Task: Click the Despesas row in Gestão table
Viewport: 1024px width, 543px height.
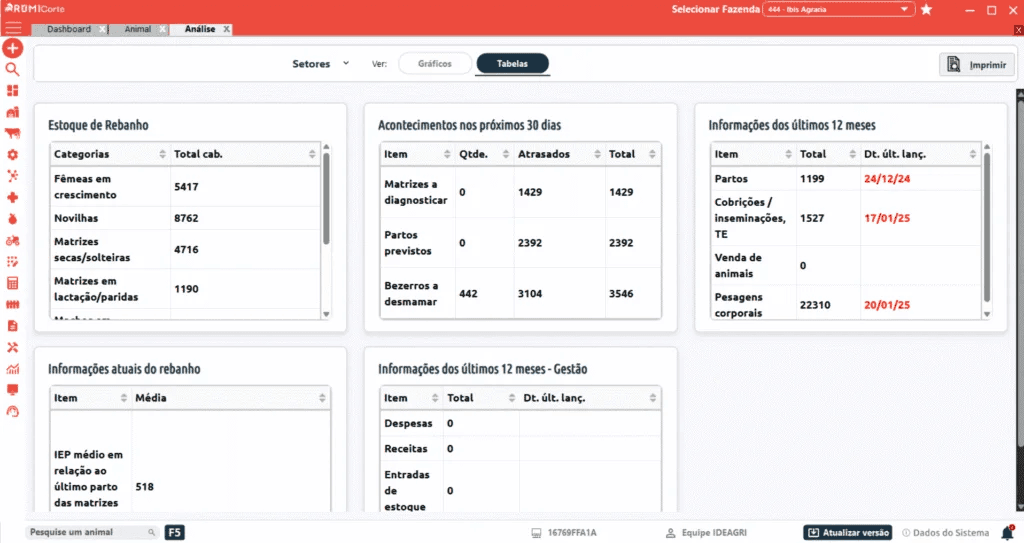Action: click(520, 423)
